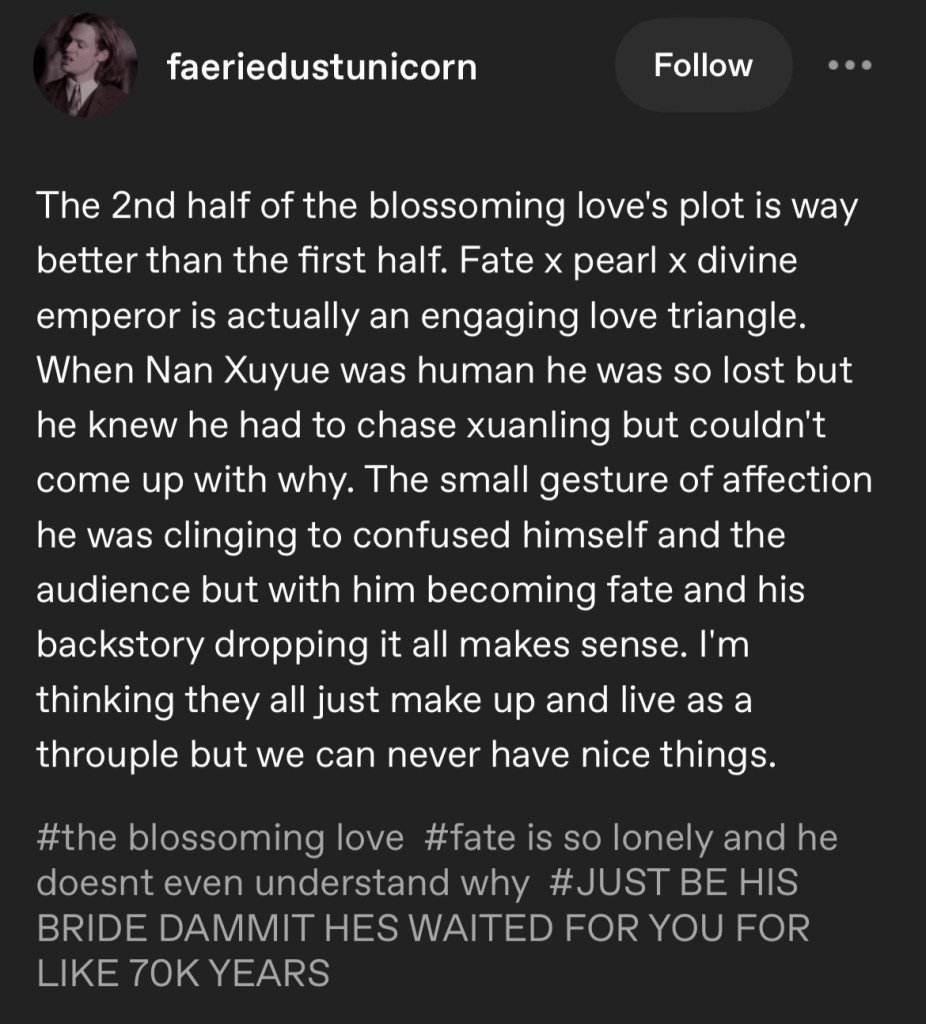Click the word "audience" in the post
This screenshot has height=1024, width=926.
click(109, 590)
